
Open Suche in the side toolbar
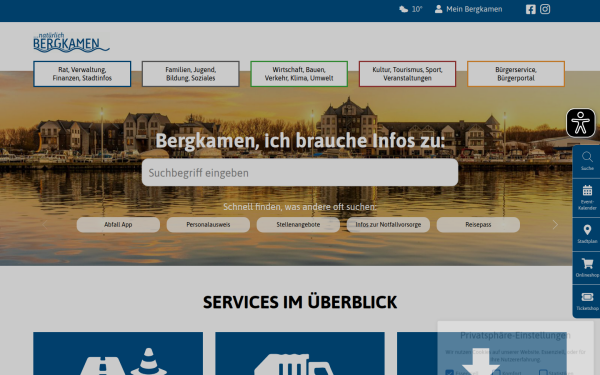click(587, 161)
